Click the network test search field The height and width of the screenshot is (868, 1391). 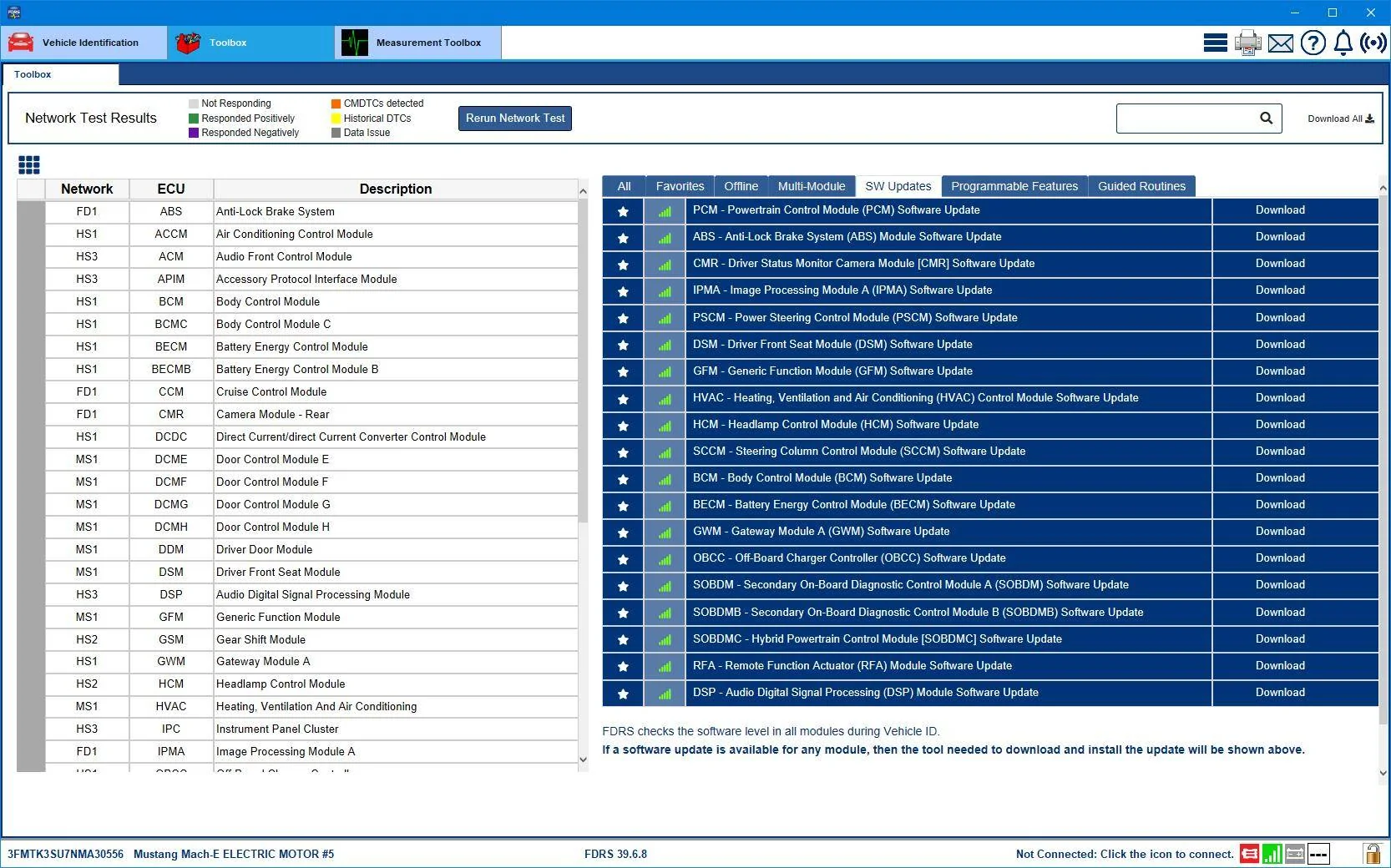pyautogui.click(x=1186, y=119)
